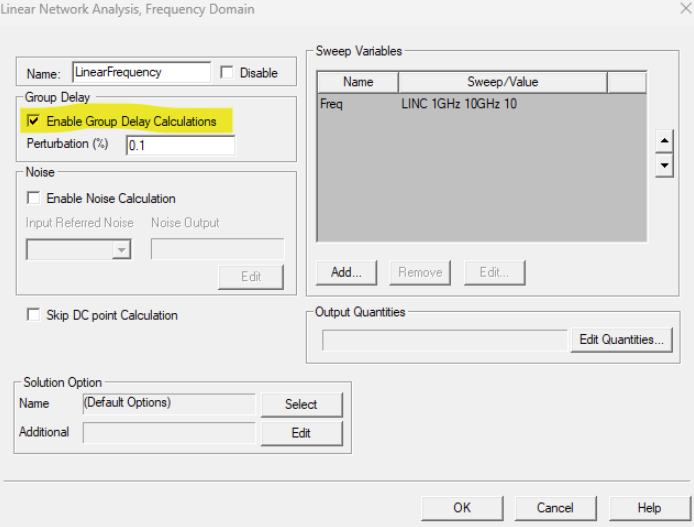Click Edit for Additional solution options
The width and height of the screenshot is (694, 527).
(301, 433)
